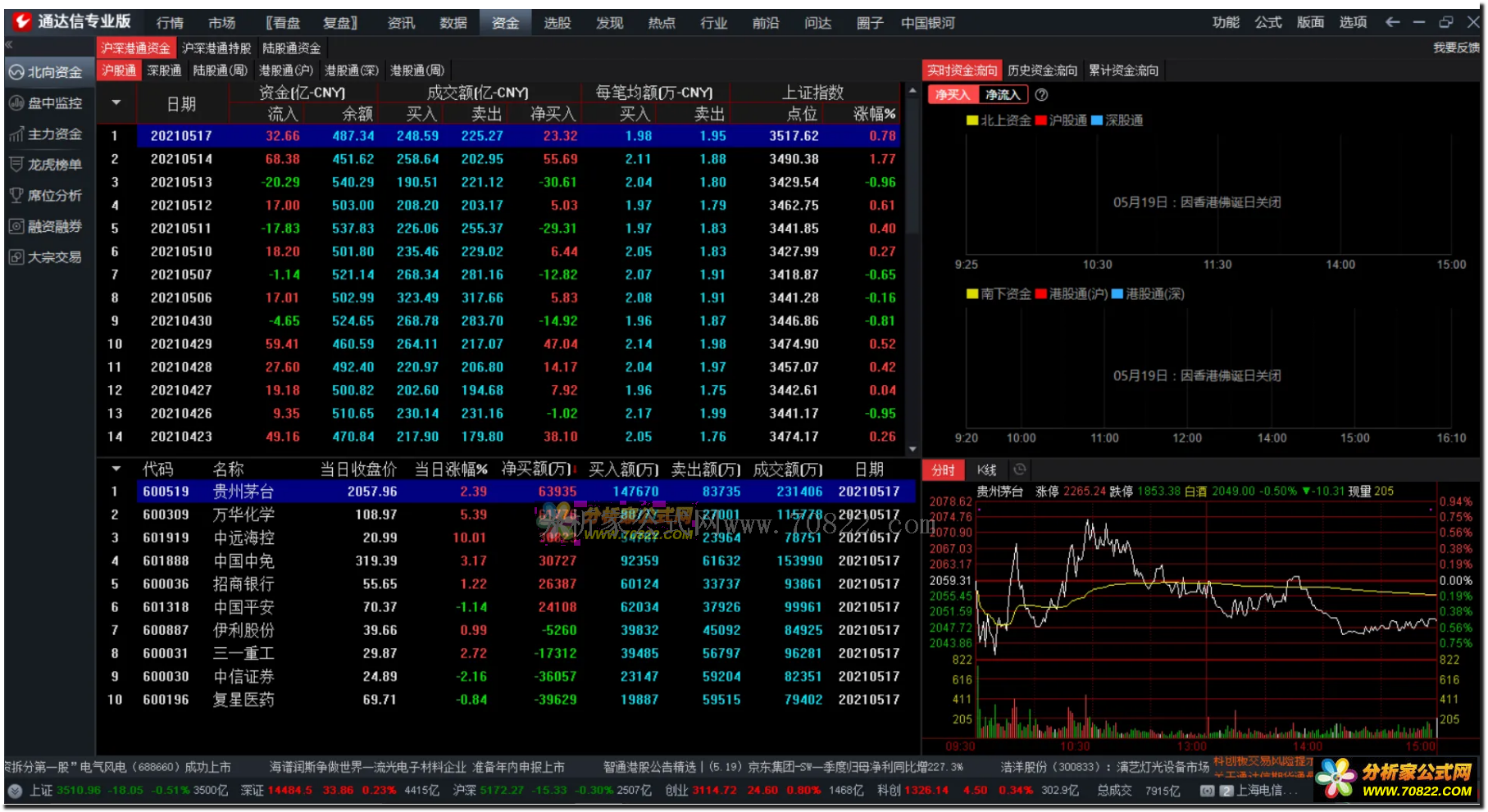Open the 选项 menu at top right
The height and width of the screenshot is (812, 1488).
click(x=1353, y=22)
